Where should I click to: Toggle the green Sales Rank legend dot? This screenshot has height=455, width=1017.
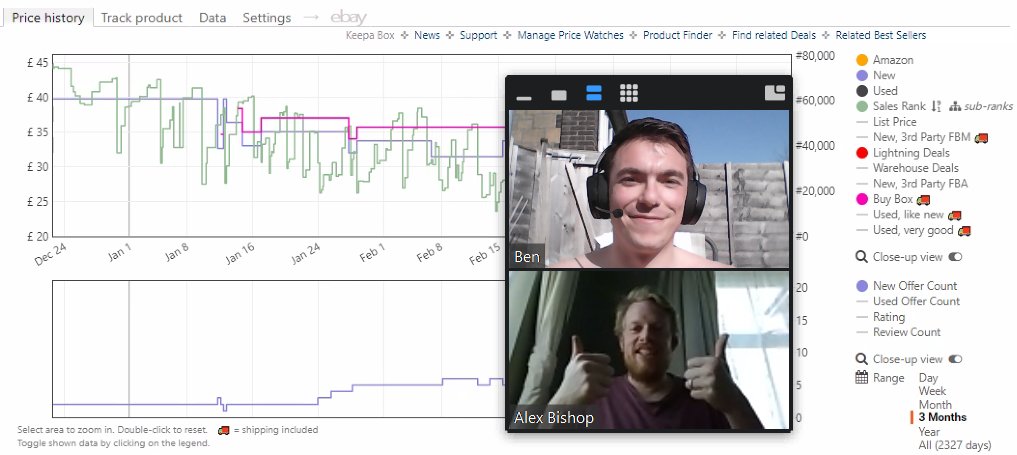862,106
